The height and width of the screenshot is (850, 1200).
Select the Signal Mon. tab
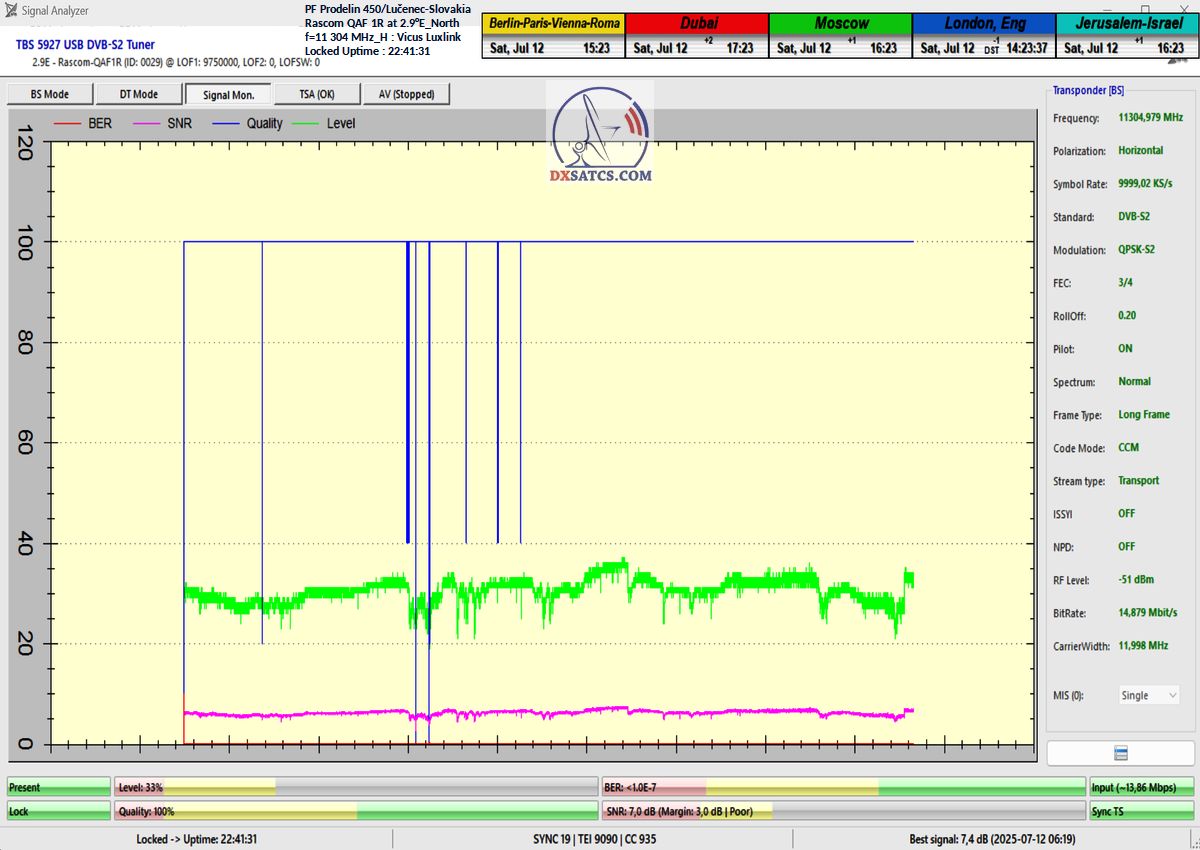tap(228, 94)
